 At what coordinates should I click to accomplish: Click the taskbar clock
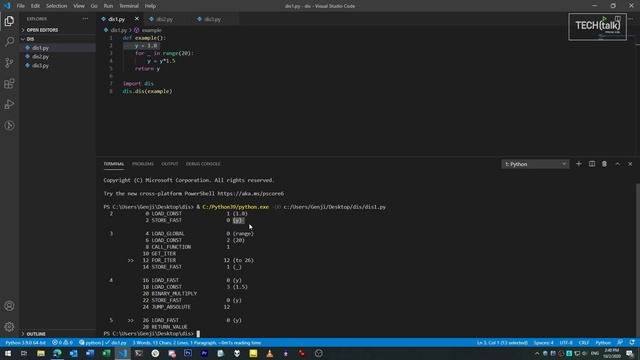point(611,353)
